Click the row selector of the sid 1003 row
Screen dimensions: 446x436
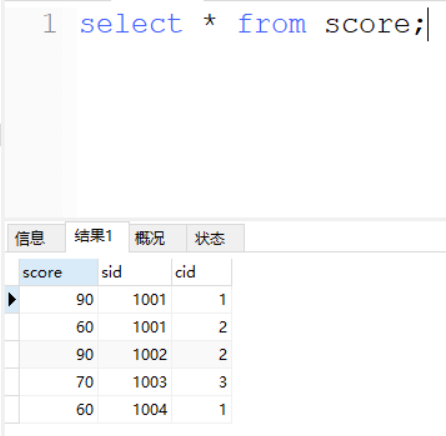click(12, 382)
